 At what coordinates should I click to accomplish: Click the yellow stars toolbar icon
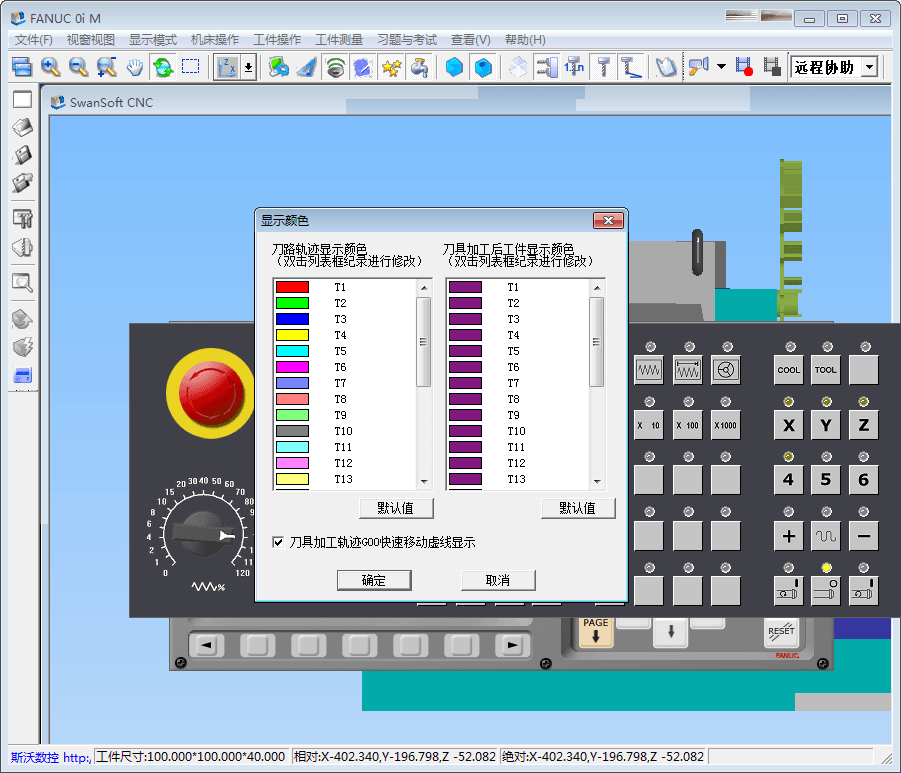point(391,67)
